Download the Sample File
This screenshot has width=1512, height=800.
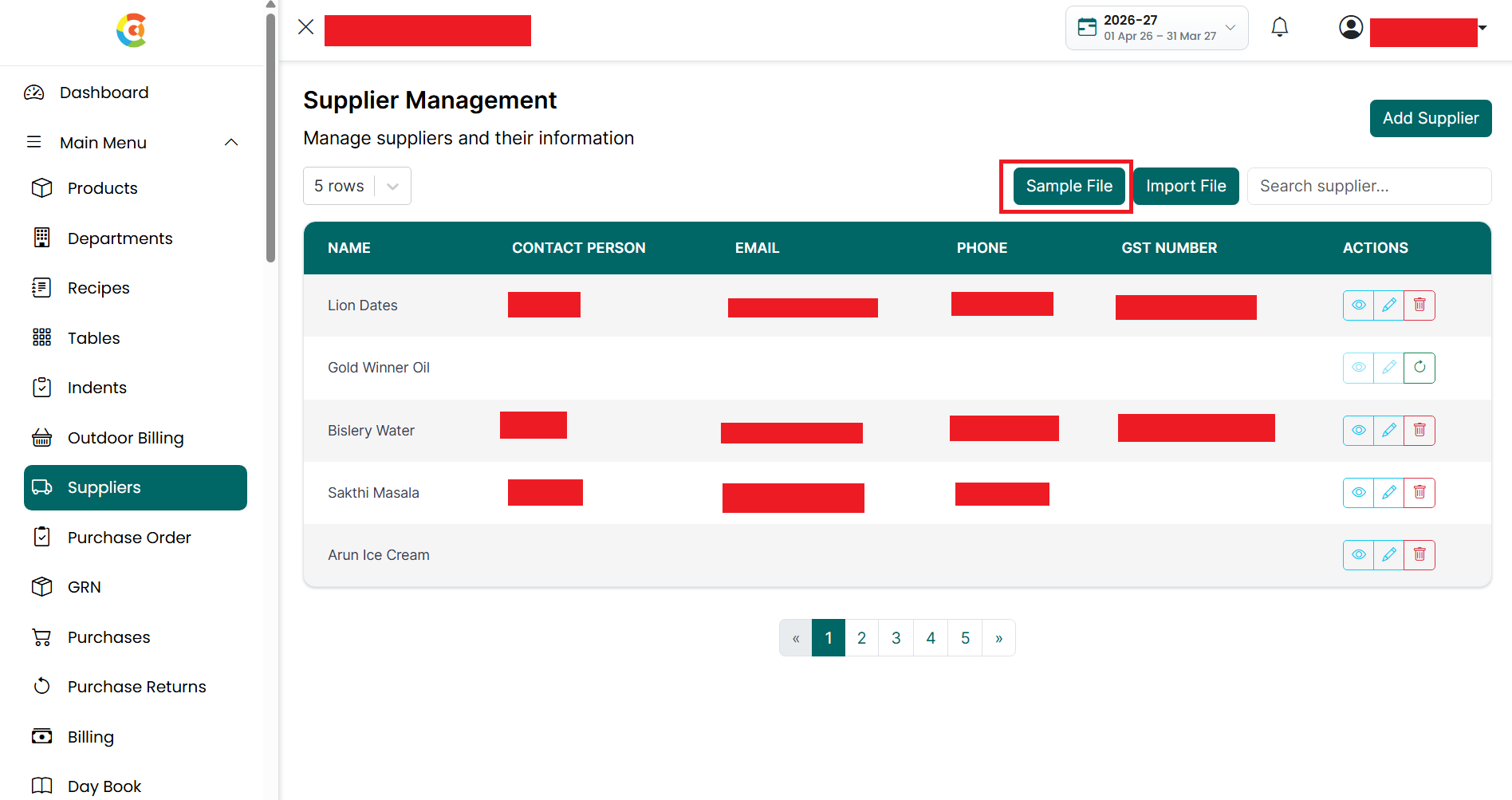[1069, 186]
